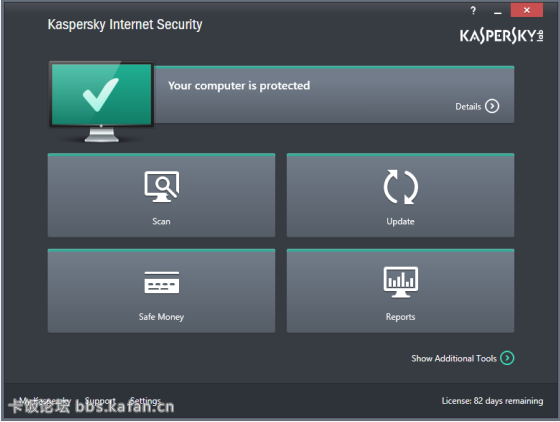Click the Show Additional Tools text
560x422 pixels.
(x=454, y=358)
